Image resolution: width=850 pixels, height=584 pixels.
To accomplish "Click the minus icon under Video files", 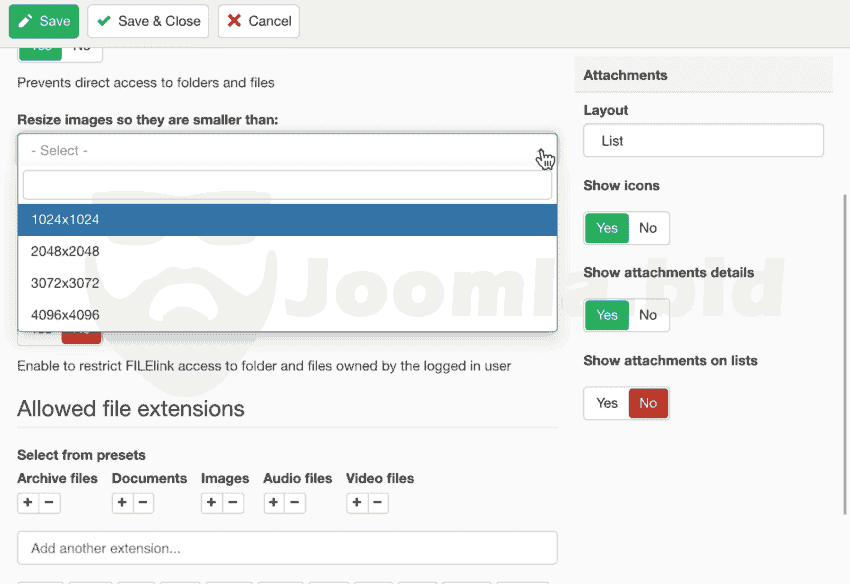I will (x=378, y=503).
